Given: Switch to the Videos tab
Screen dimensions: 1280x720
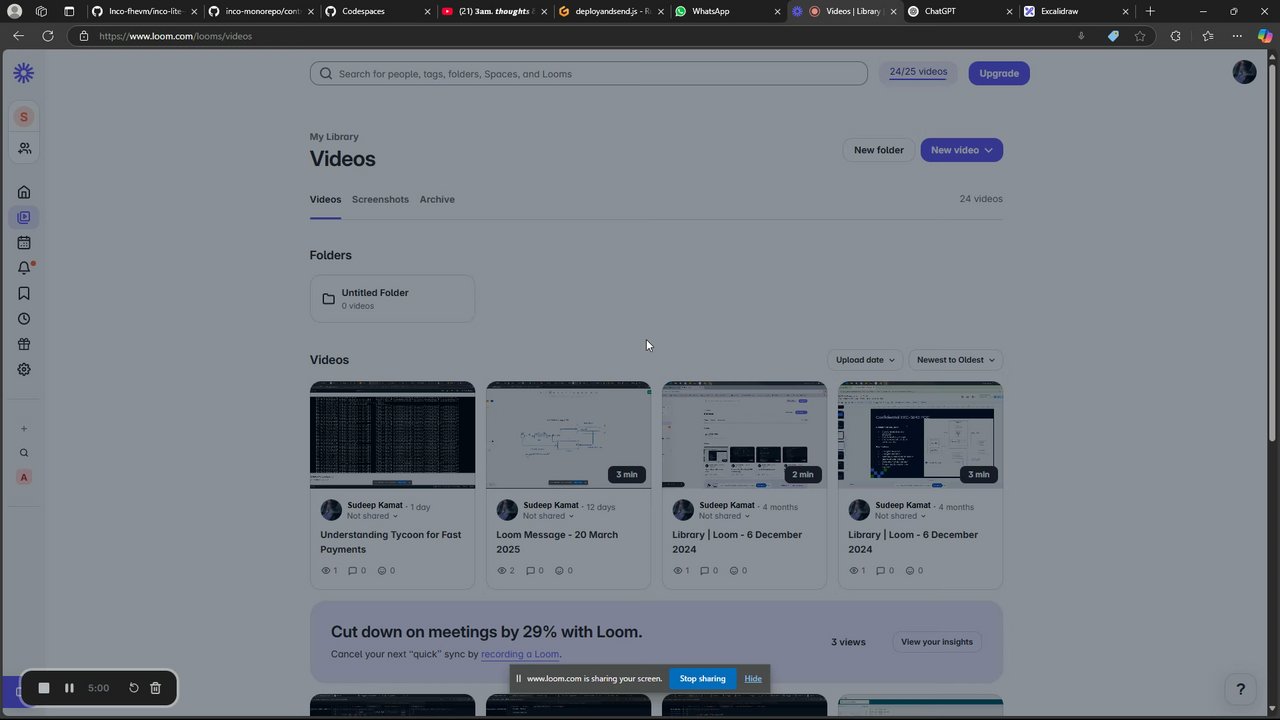Looking at the screenshot, I should click(325, 199).
